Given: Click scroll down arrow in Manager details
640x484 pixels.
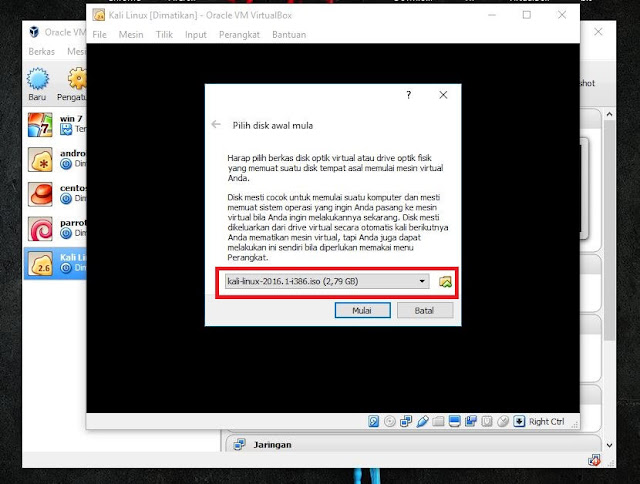Looking at the screenshot, I should point(609,445).
